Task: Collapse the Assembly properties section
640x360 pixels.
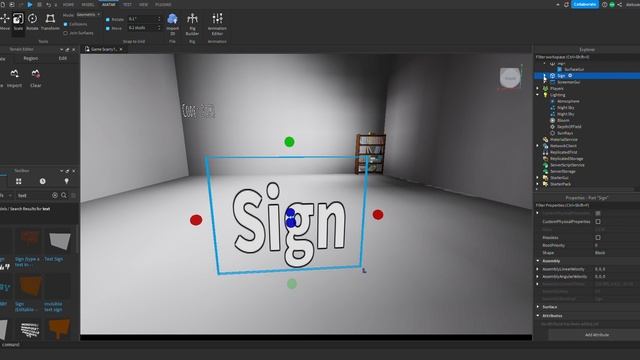Action: [x=538, y=261]
